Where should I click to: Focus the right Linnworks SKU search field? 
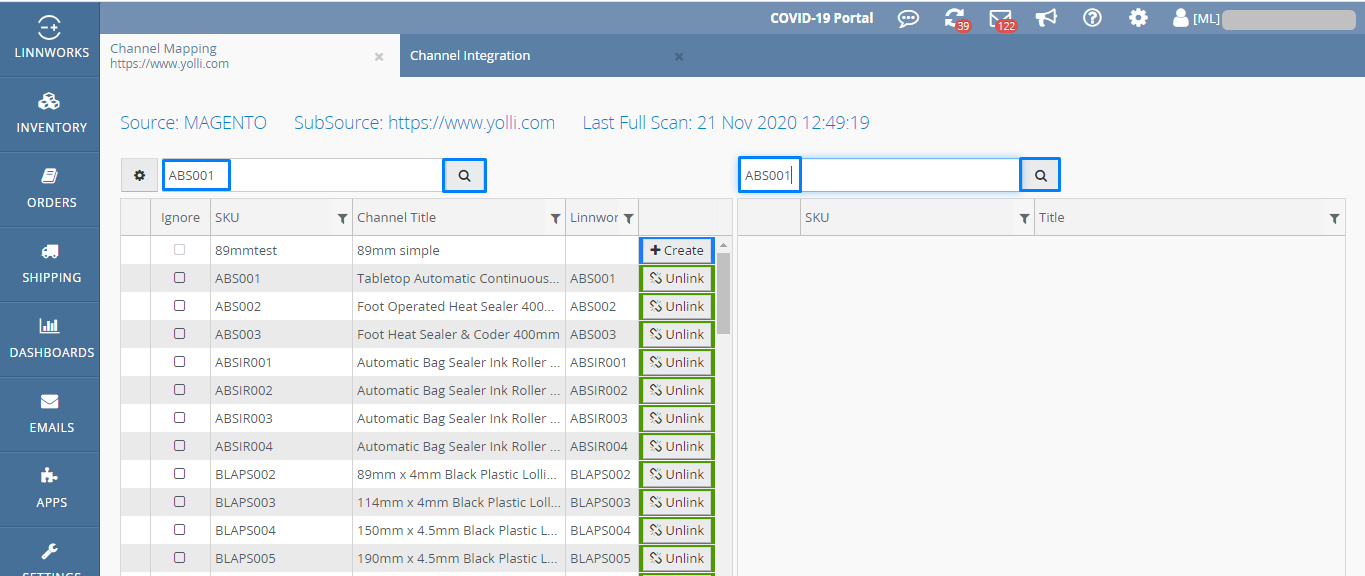(880, 175)
